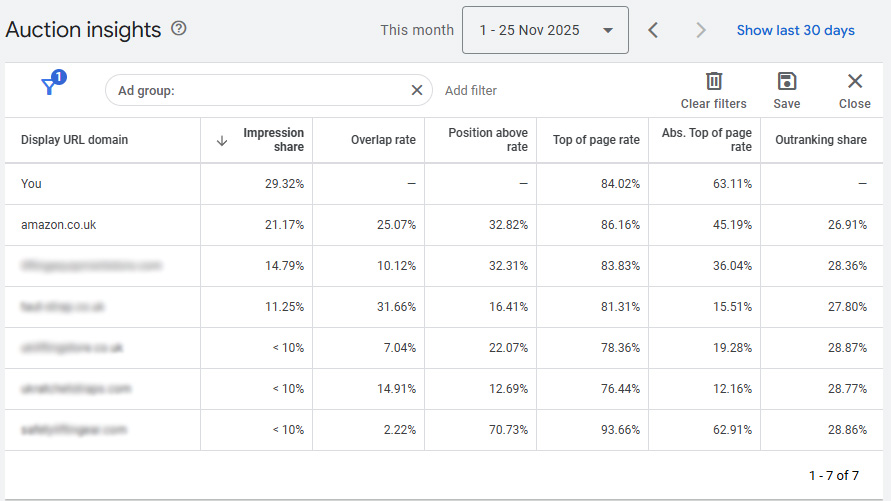Select the amazon.co.uk row

click(x=59, y=225)
